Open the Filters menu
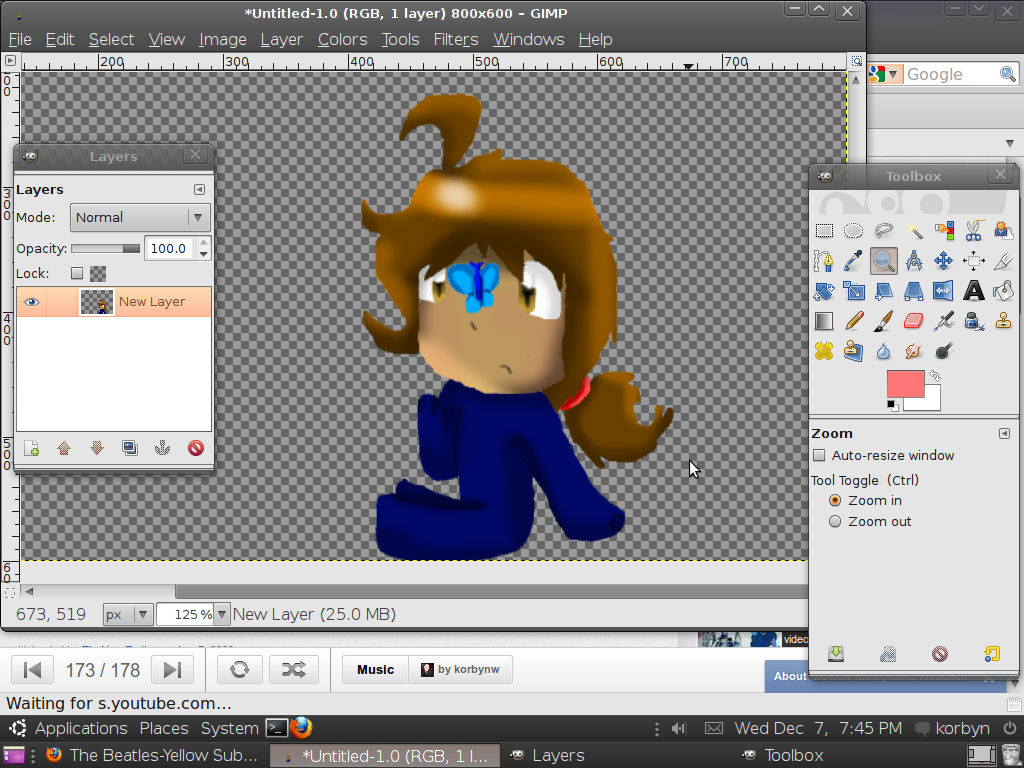The height and width of the screenshot is (768, 1024). click(x=456, y=39)
